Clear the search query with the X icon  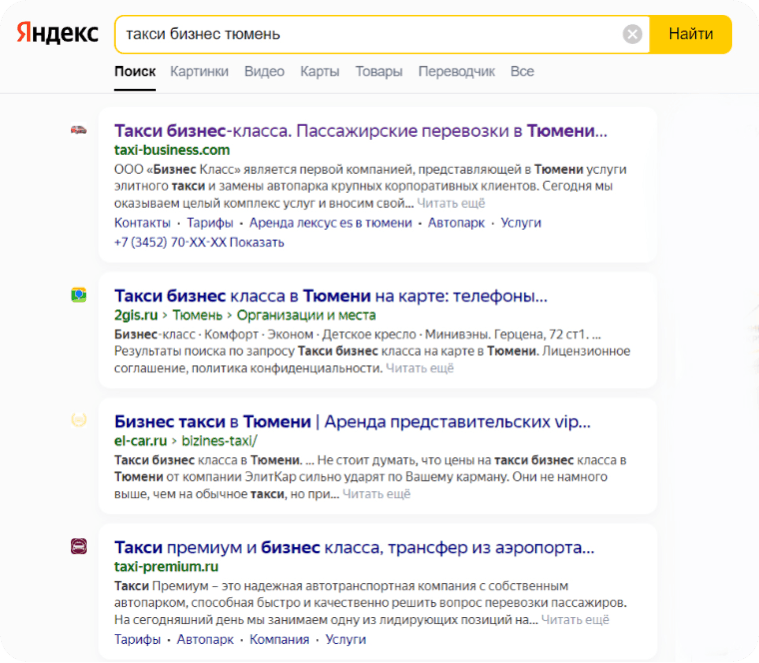[x=632, y=34]
